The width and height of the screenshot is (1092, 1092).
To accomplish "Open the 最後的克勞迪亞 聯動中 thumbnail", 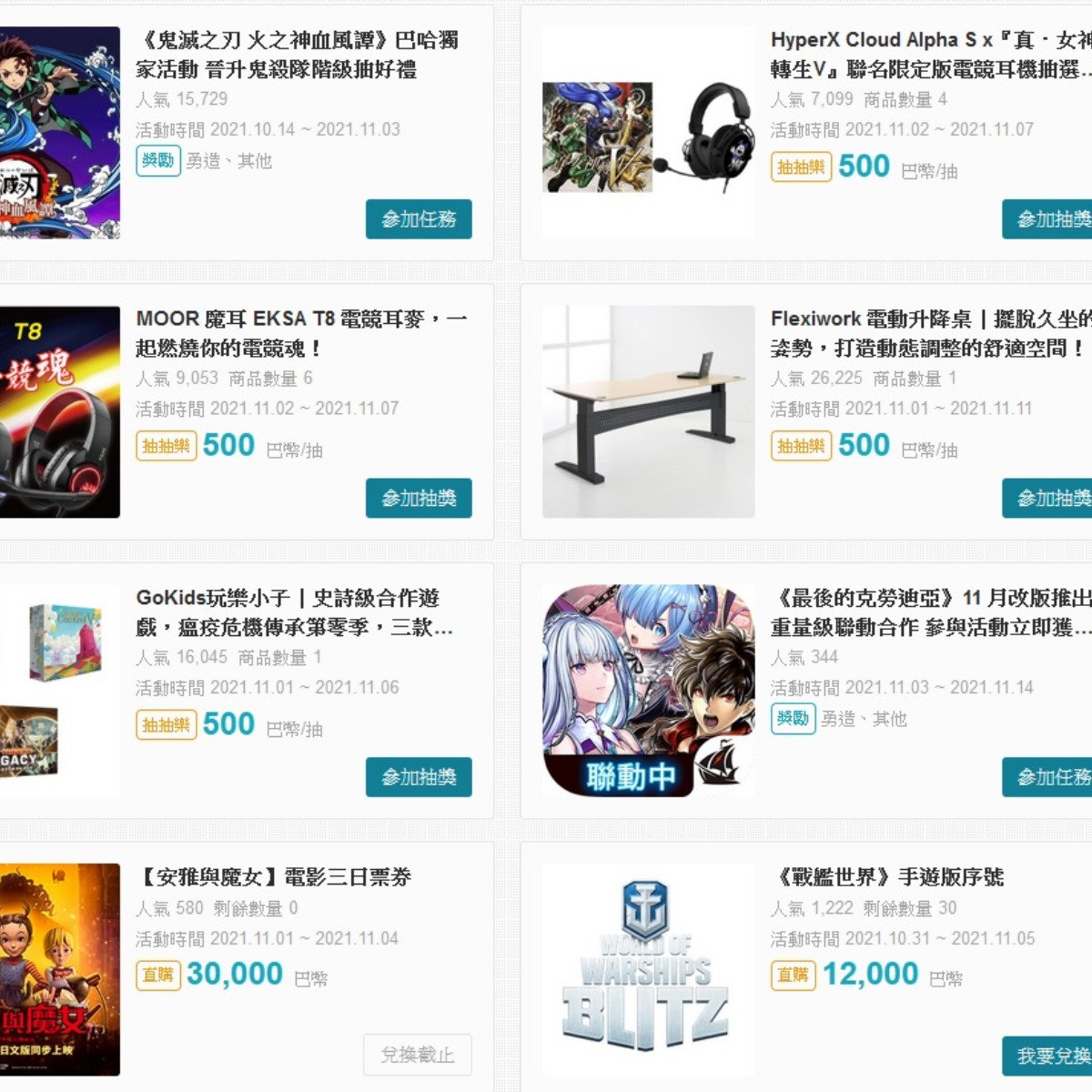I will (x=648, y=691).
